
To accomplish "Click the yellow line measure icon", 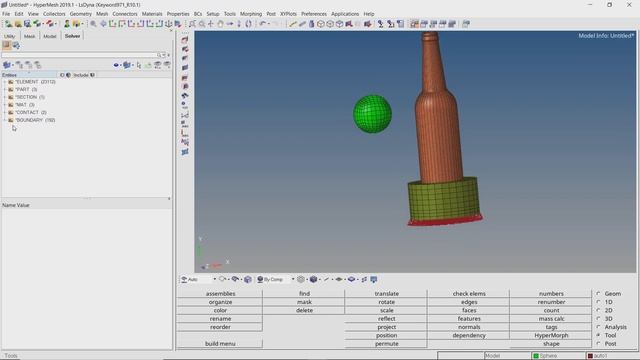I will (293, 24).
